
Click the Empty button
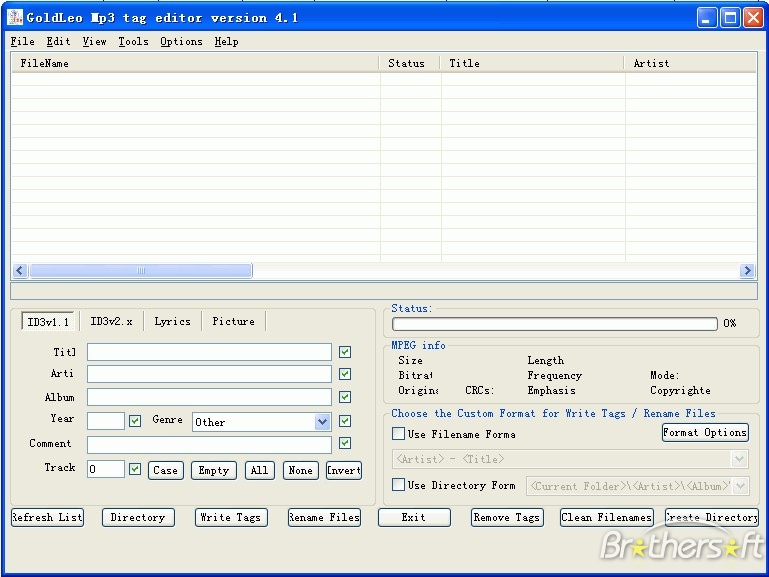(213, 470)
